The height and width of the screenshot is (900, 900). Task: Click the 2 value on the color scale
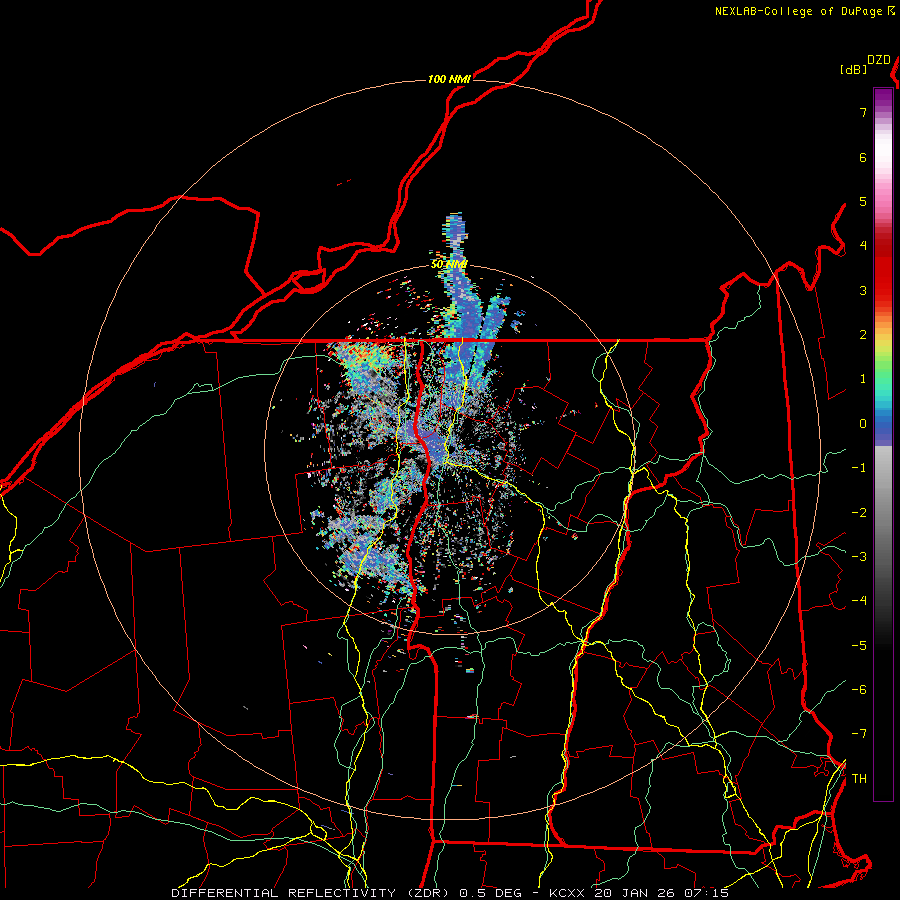pyautogui.click(x=863, y=335)
